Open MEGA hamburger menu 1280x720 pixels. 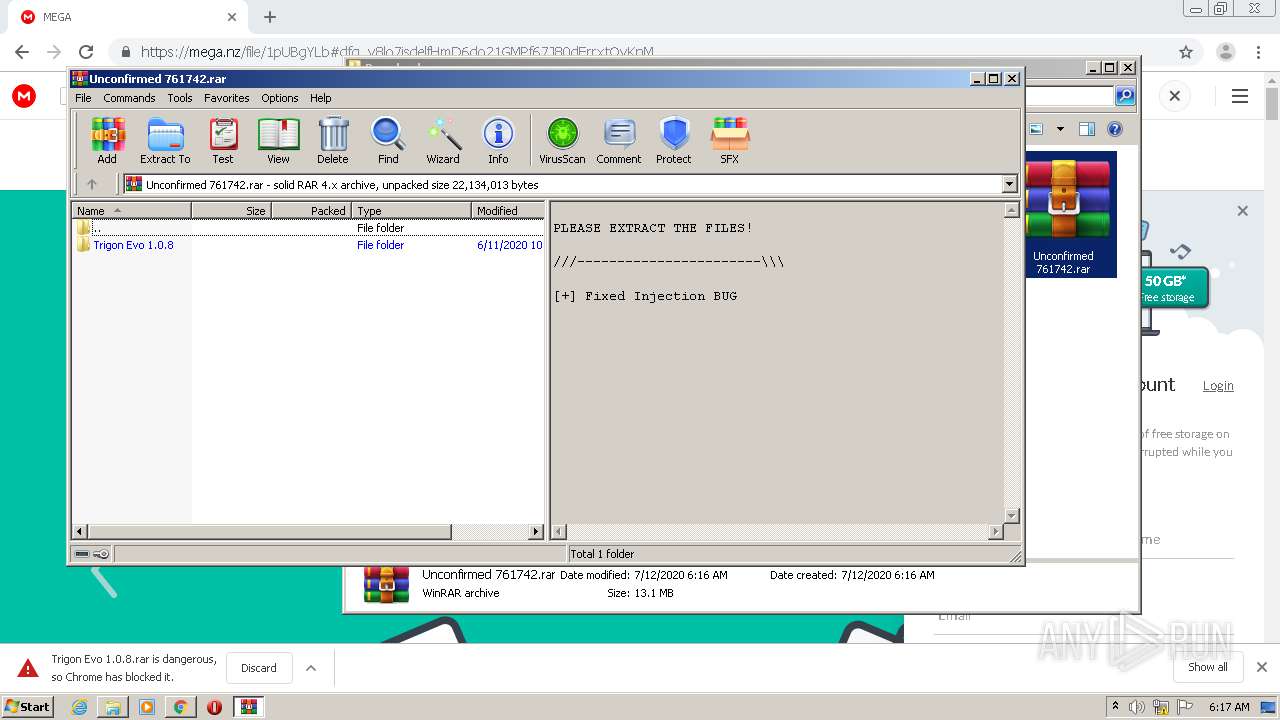coord(1240,96)
